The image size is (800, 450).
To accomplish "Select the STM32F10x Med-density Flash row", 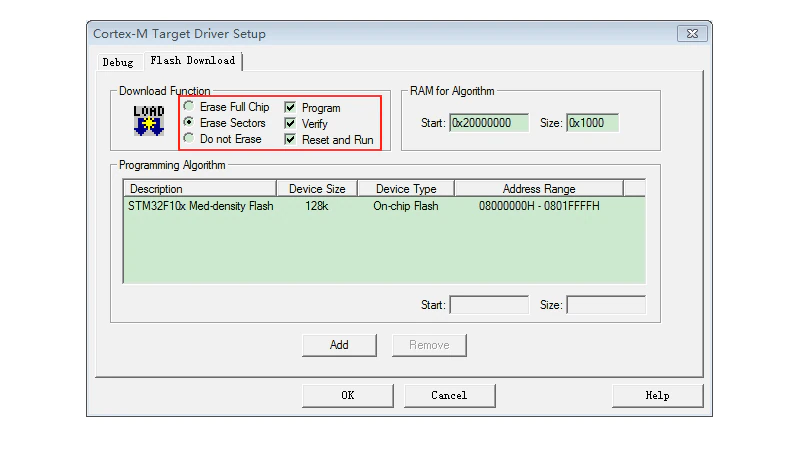I will coord(384,206).
